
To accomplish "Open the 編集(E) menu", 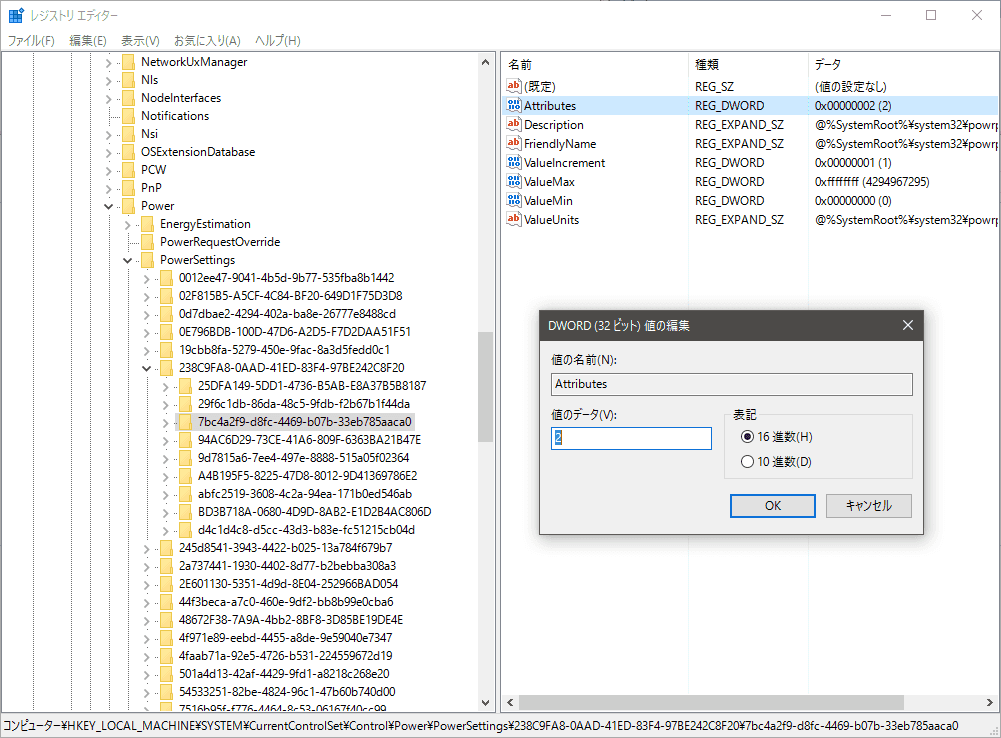I will pyautogui.click(x=87, y=41).
